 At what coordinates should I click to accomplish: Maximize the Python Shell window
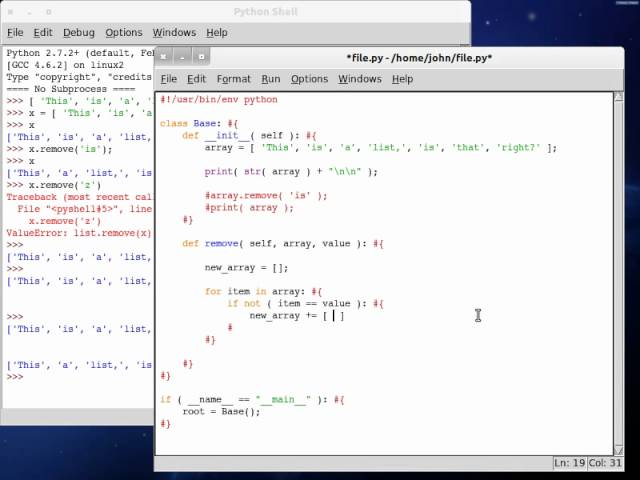(x=48, y=12)
